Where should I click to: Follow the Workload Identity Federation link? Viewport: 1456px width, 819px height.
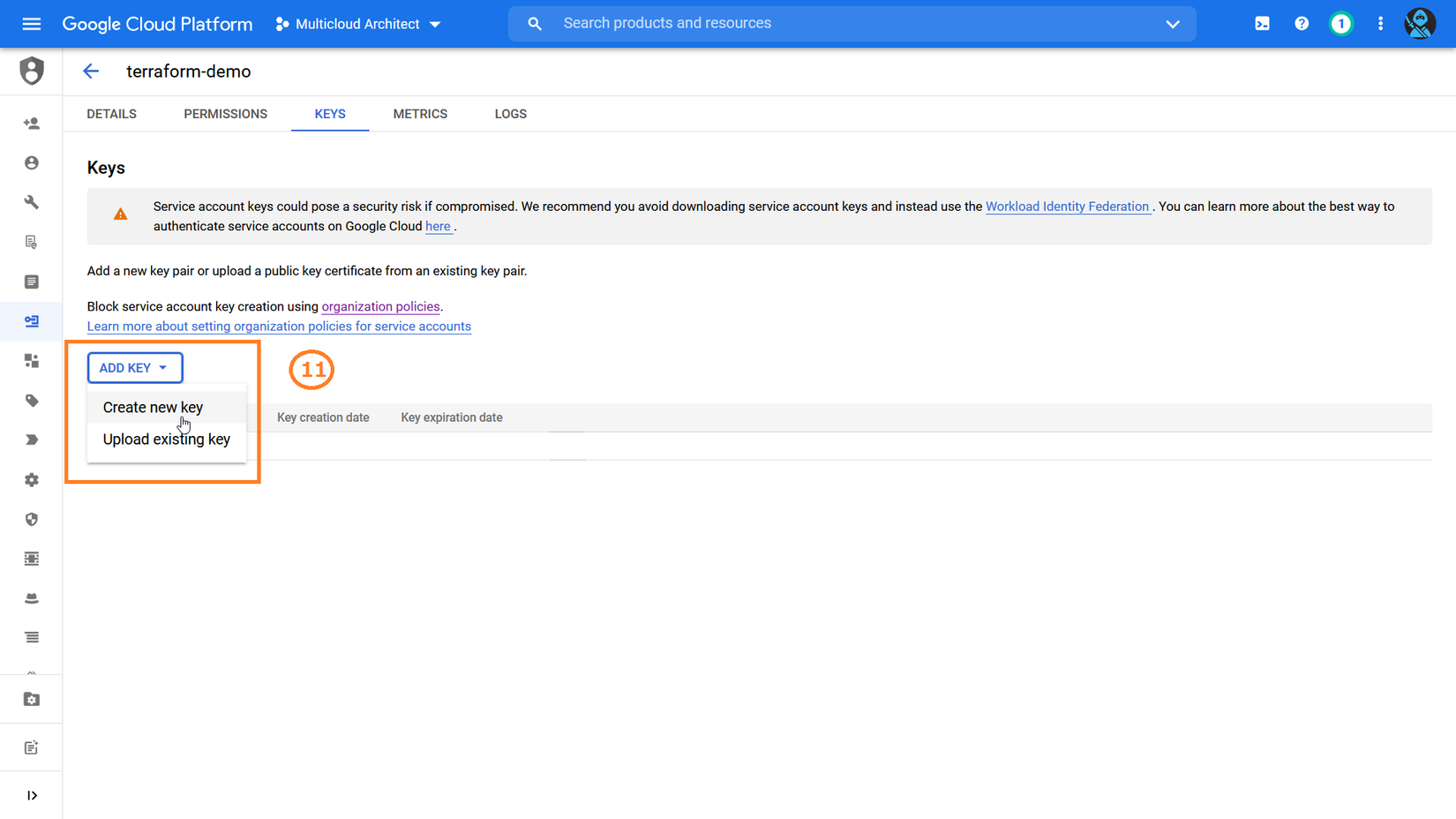(x=1067, y=207)
